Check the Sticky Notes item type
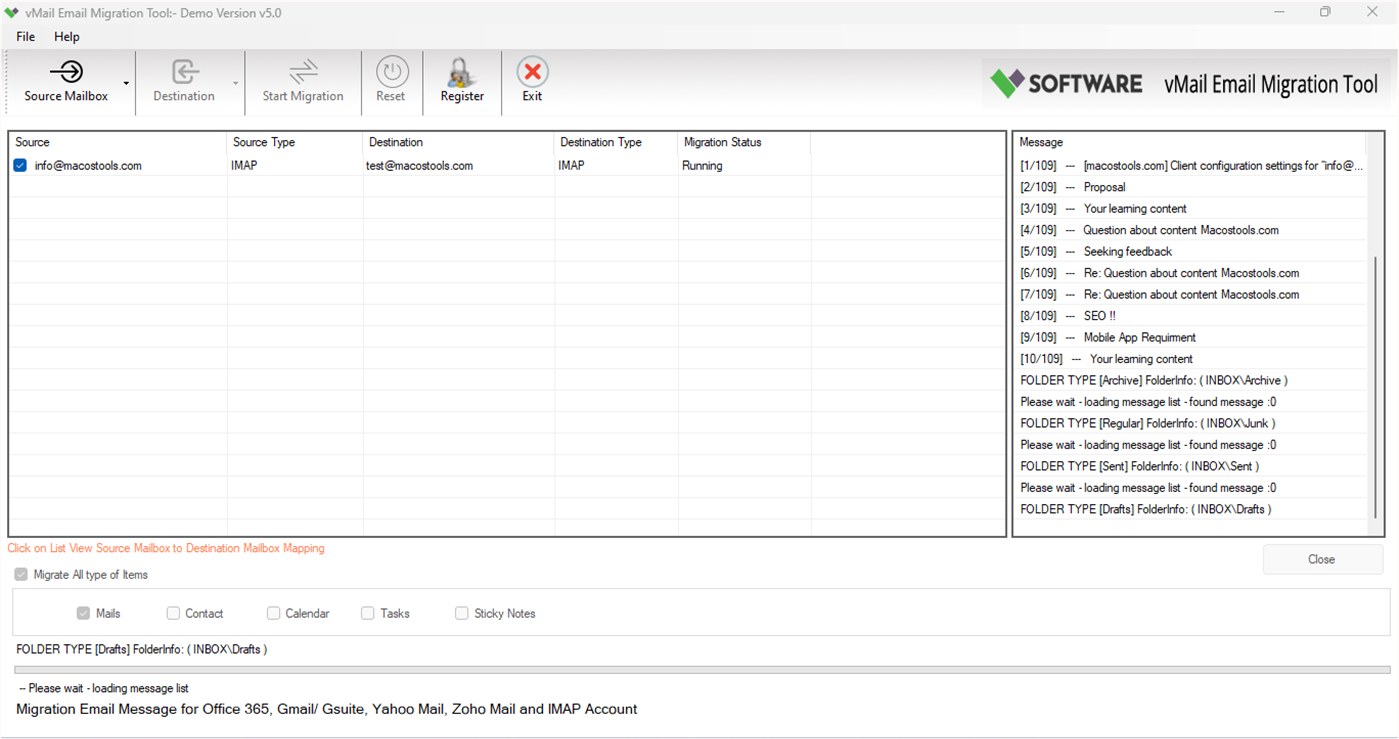Image resolution: width=1399 pixels, height=739 pixels. (x=462, y=613)
